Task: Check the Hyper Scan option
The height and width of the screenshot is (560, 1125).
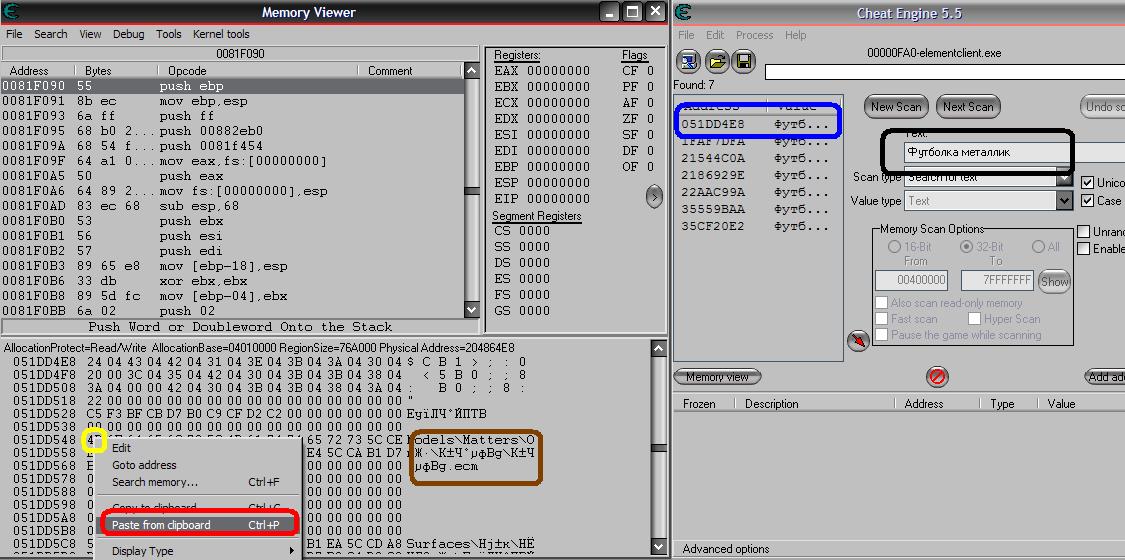Action: (x=974, y=318)
